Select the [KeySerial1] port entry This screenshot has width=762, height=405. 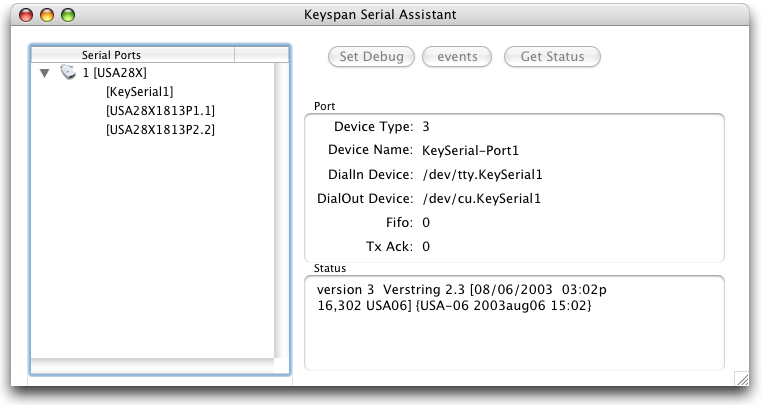[139, 91]
